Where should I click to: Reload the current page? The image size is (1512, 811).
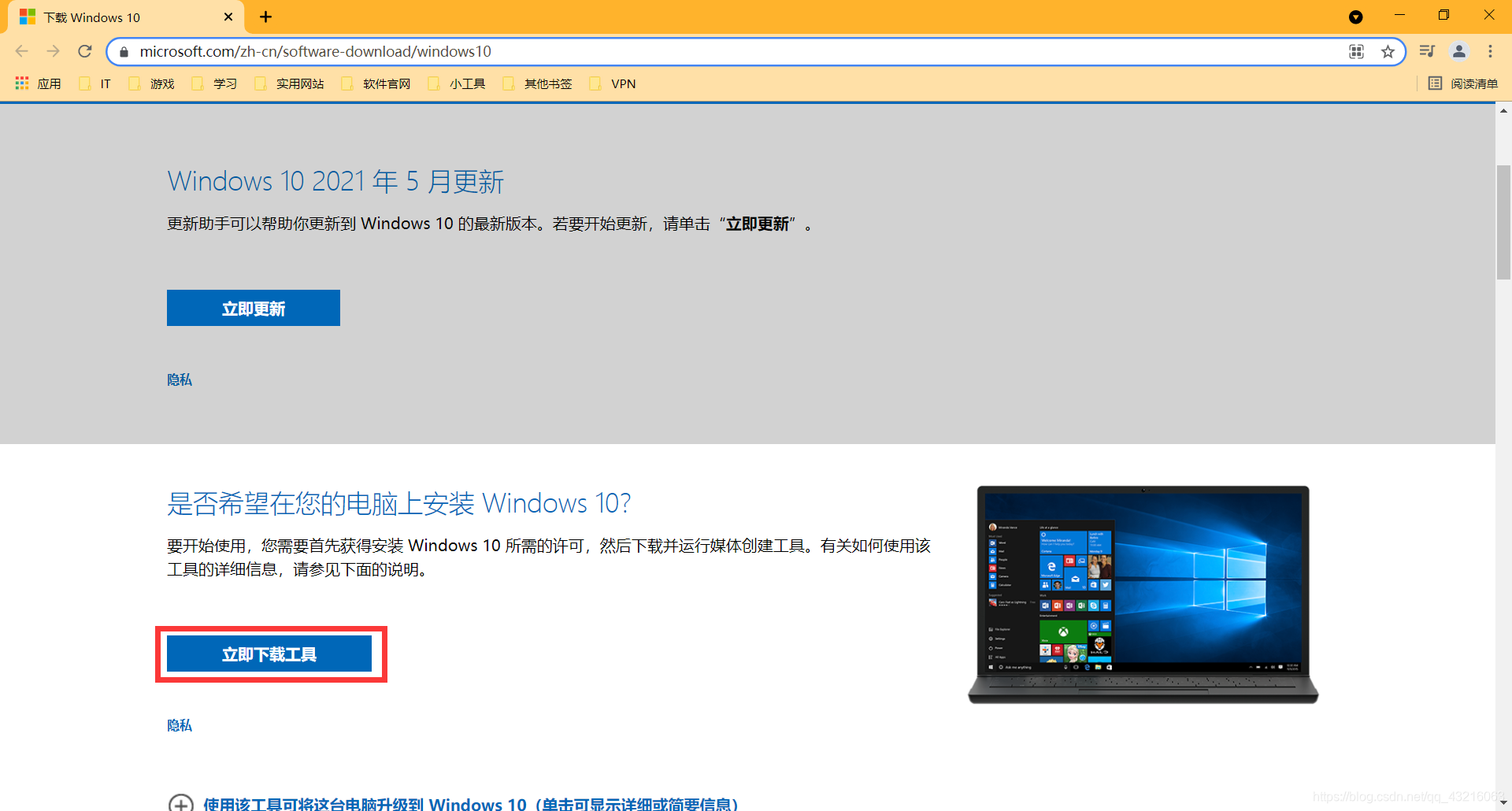point(85,51)
